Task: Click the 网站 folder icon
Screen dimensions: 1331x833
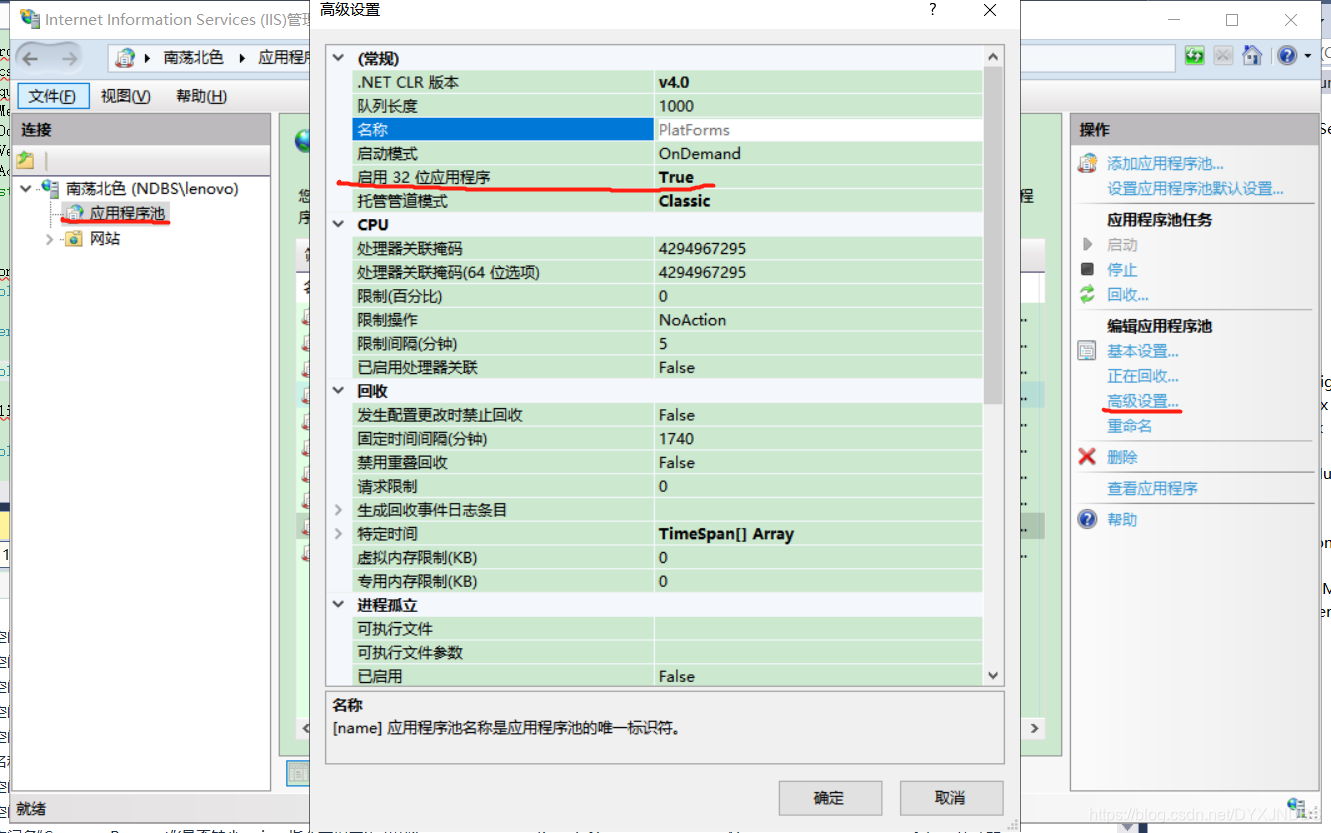Action: (x=75, y=238)
